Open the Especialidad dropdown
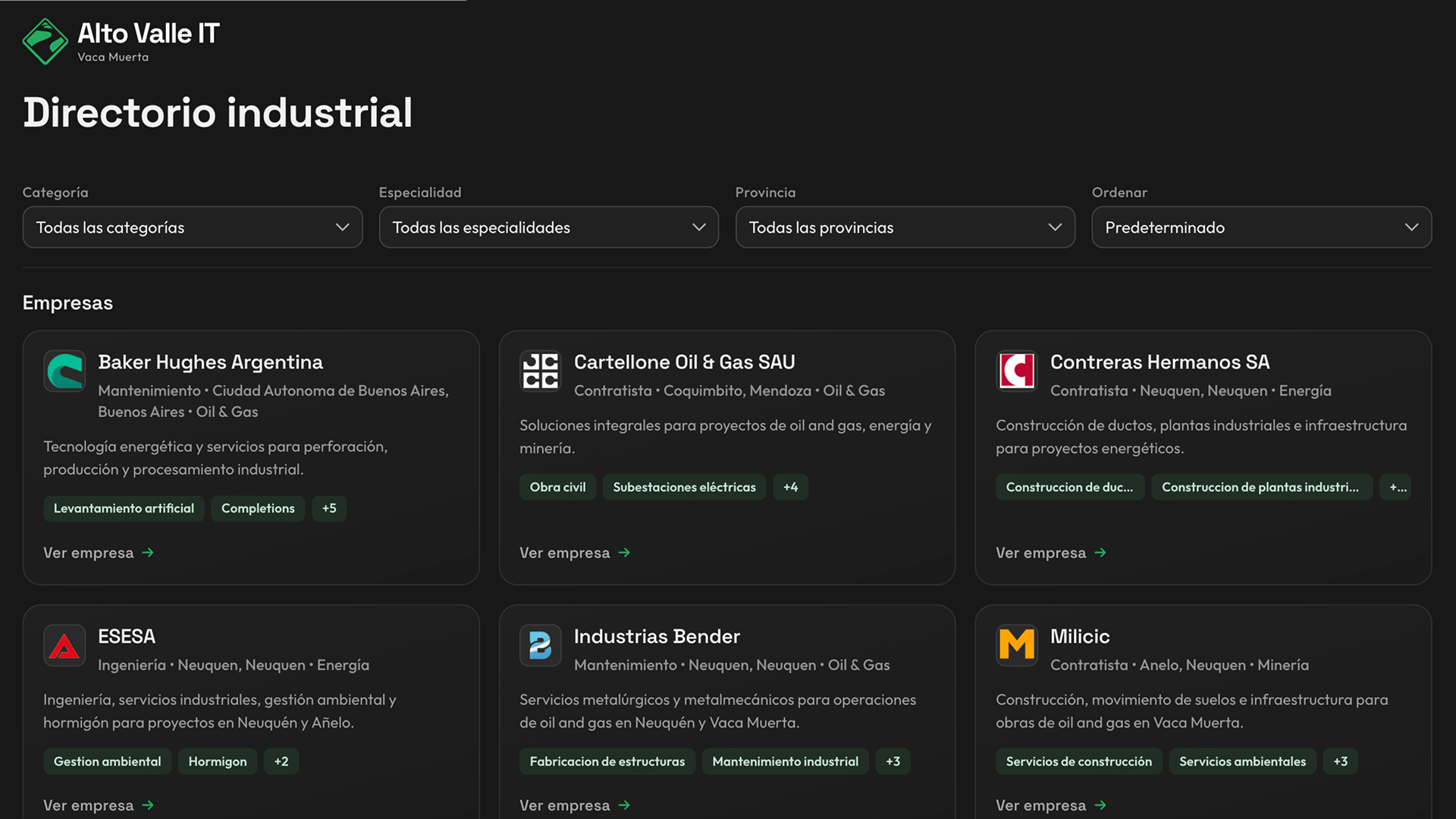Screen dimensions: 1456x819 click(549, 227)
